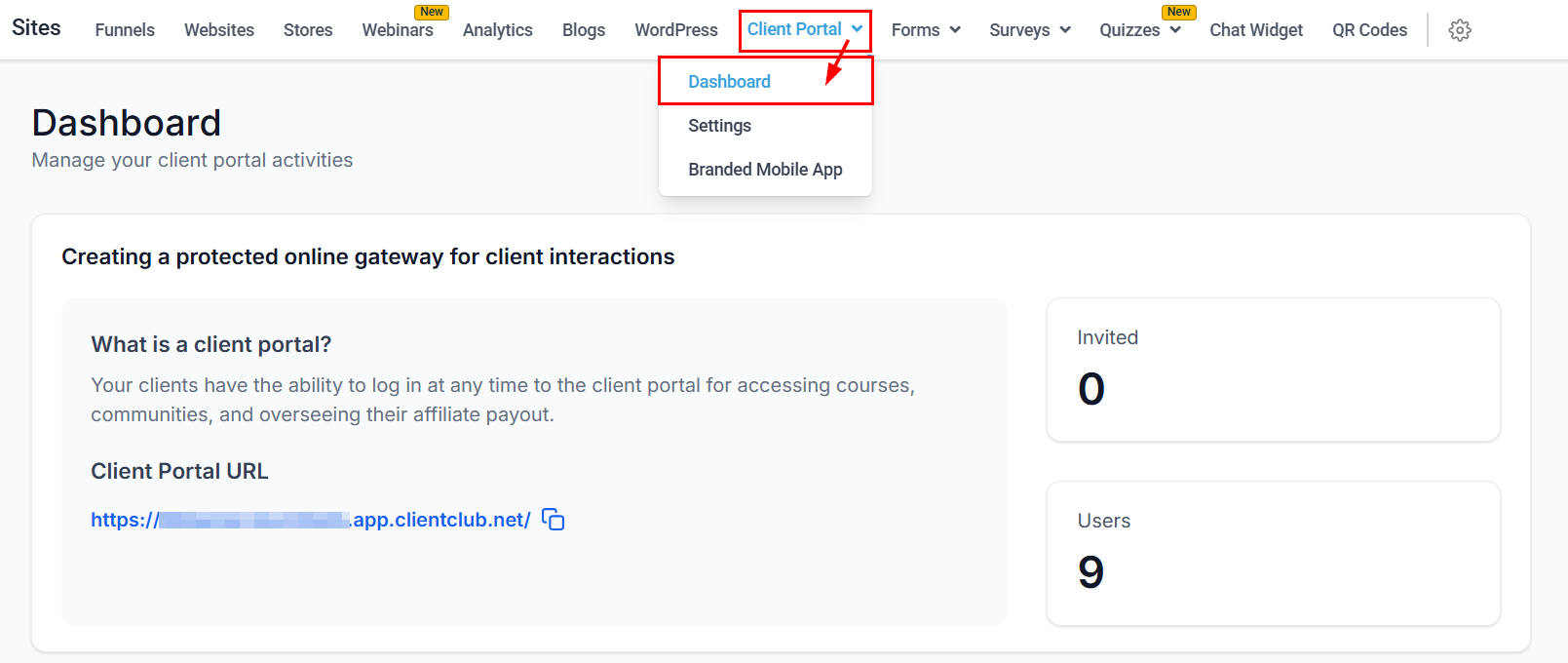Viewport: 1568px width, 663px height.
Task: Open the Stores tab
Action: pyautogui.click(x=308, y=30)
